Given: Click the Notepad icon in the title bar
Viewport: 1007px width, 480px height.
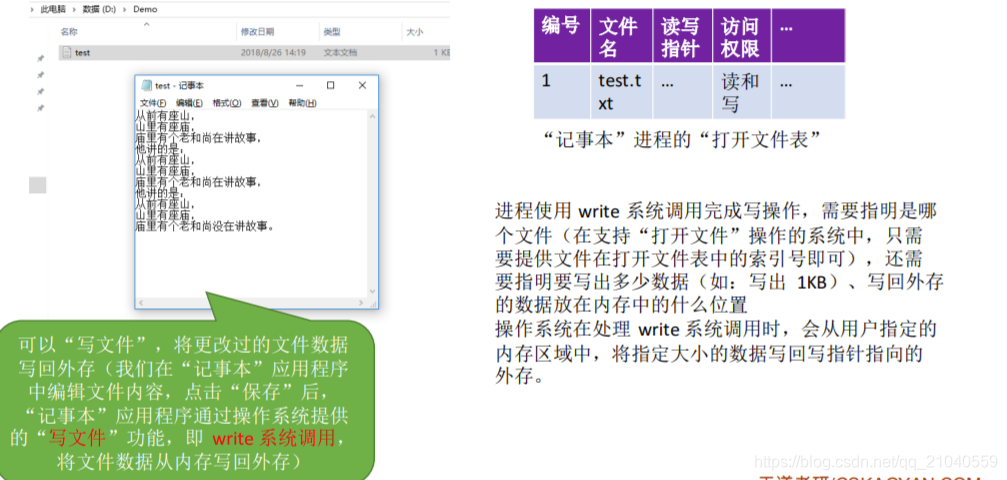Looking at the screenshot, I should 146,85.
